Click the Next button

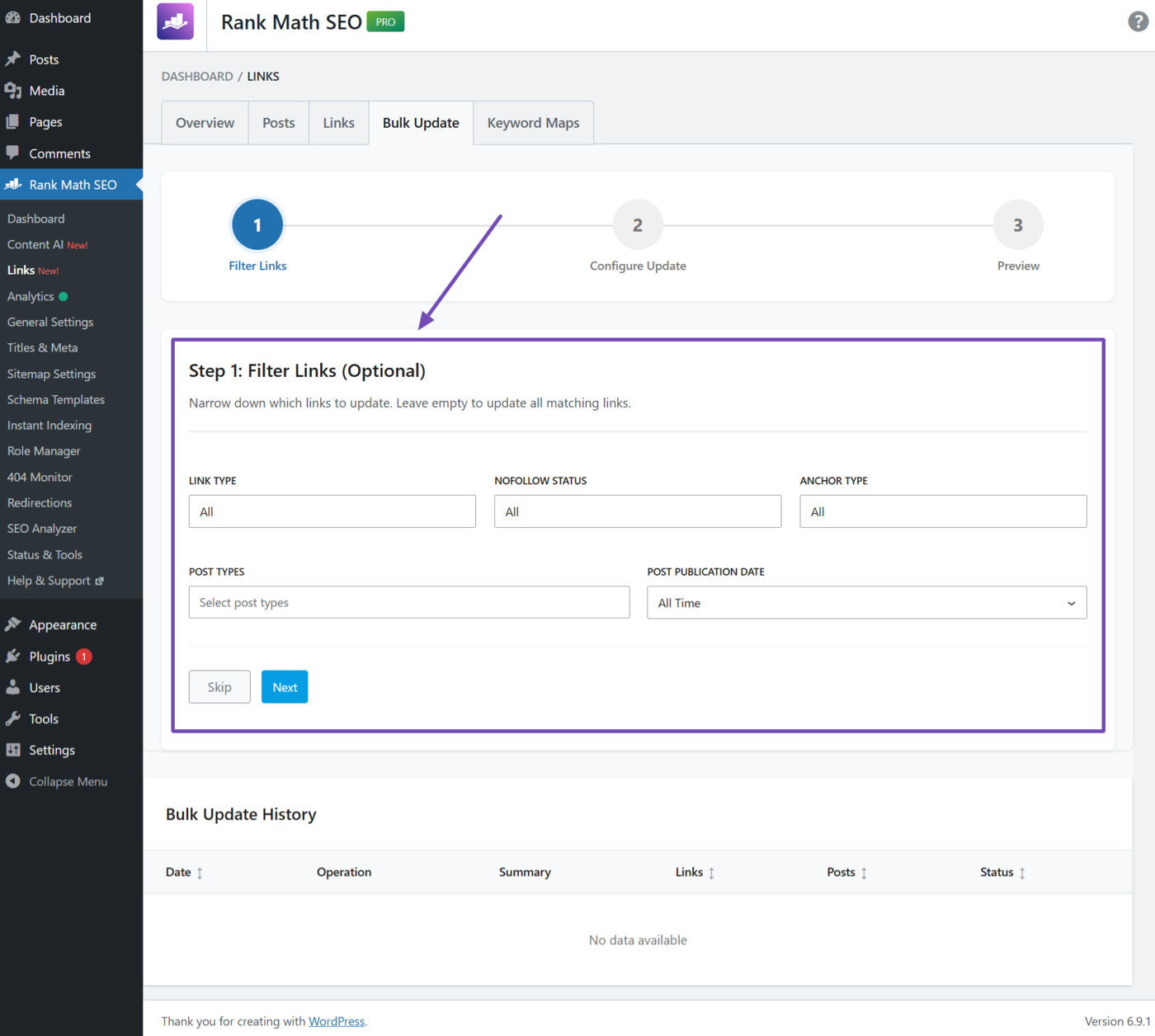coord(284,687)
